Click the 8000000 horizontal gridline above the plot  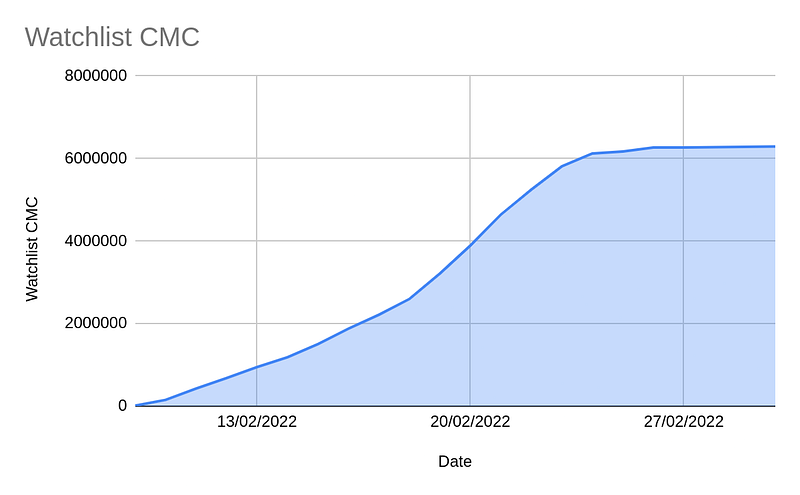[400, 75]
